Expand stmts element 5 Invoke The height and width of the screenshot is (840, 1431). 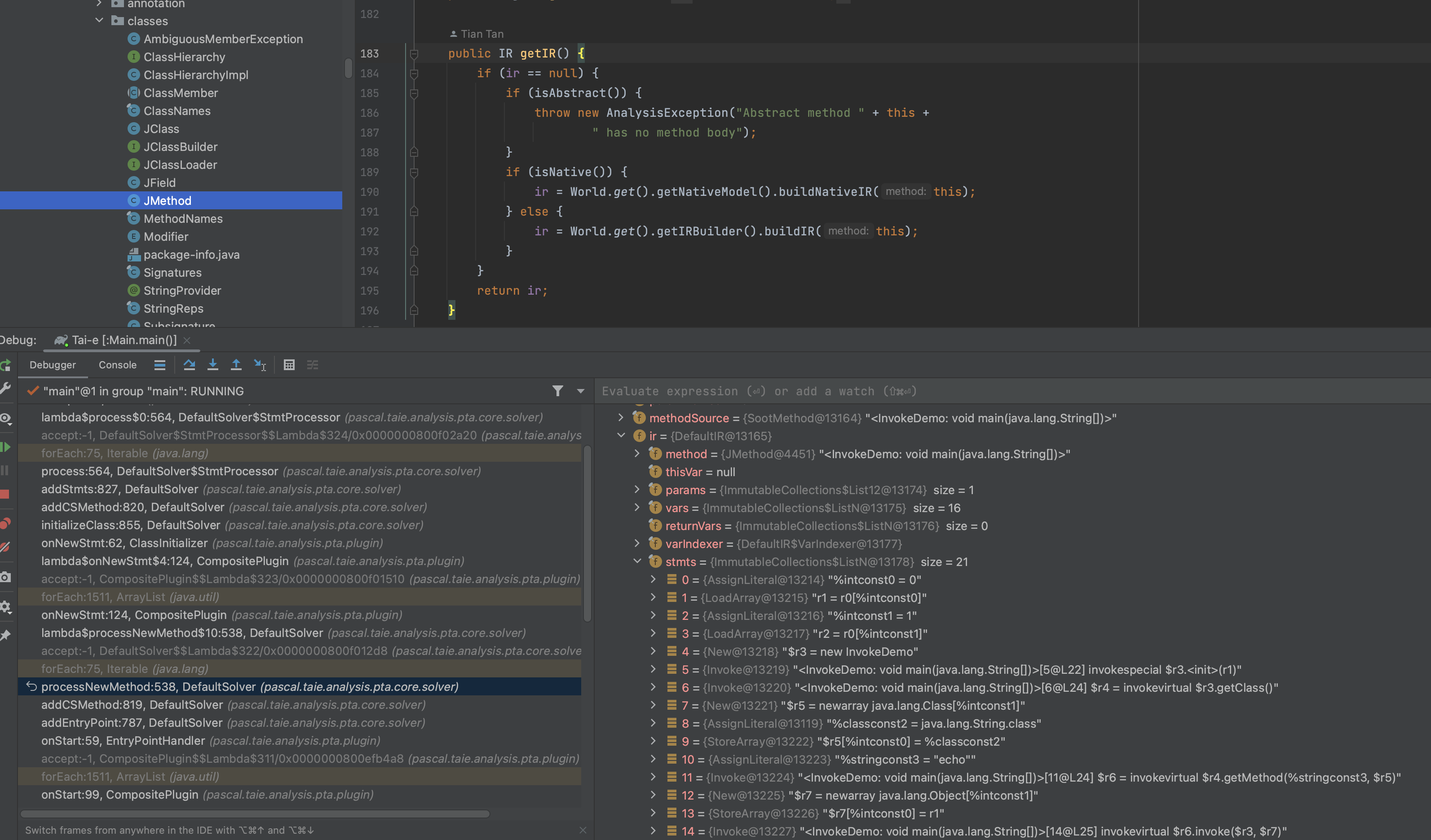click(653, 669)
